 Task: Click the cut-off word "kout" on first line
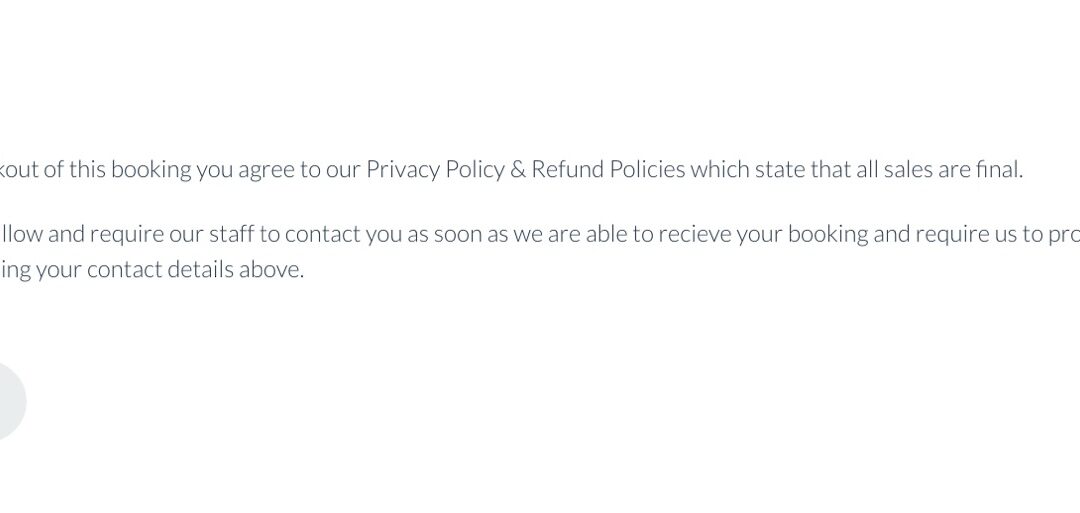[18, 169]
